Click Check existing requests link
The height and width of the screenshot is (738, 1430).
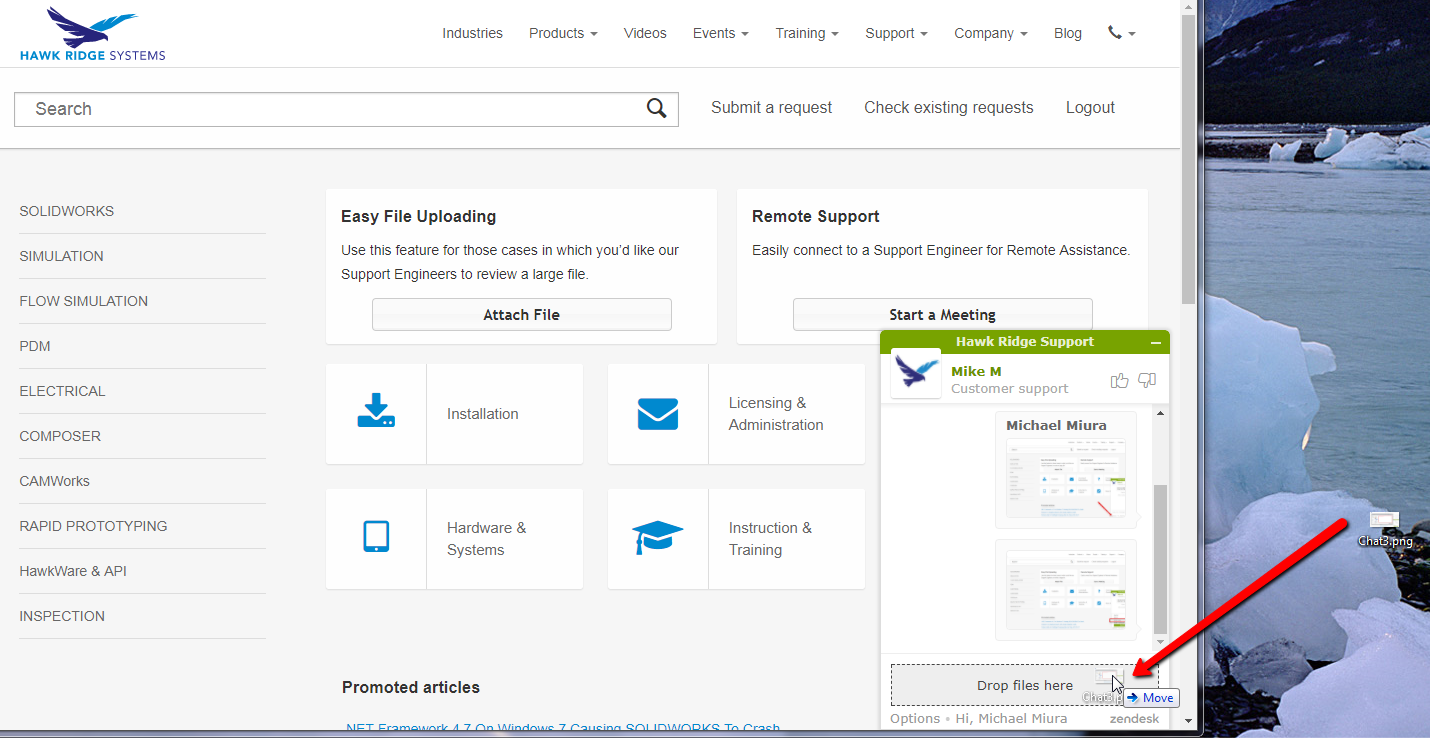click(948, 107)
